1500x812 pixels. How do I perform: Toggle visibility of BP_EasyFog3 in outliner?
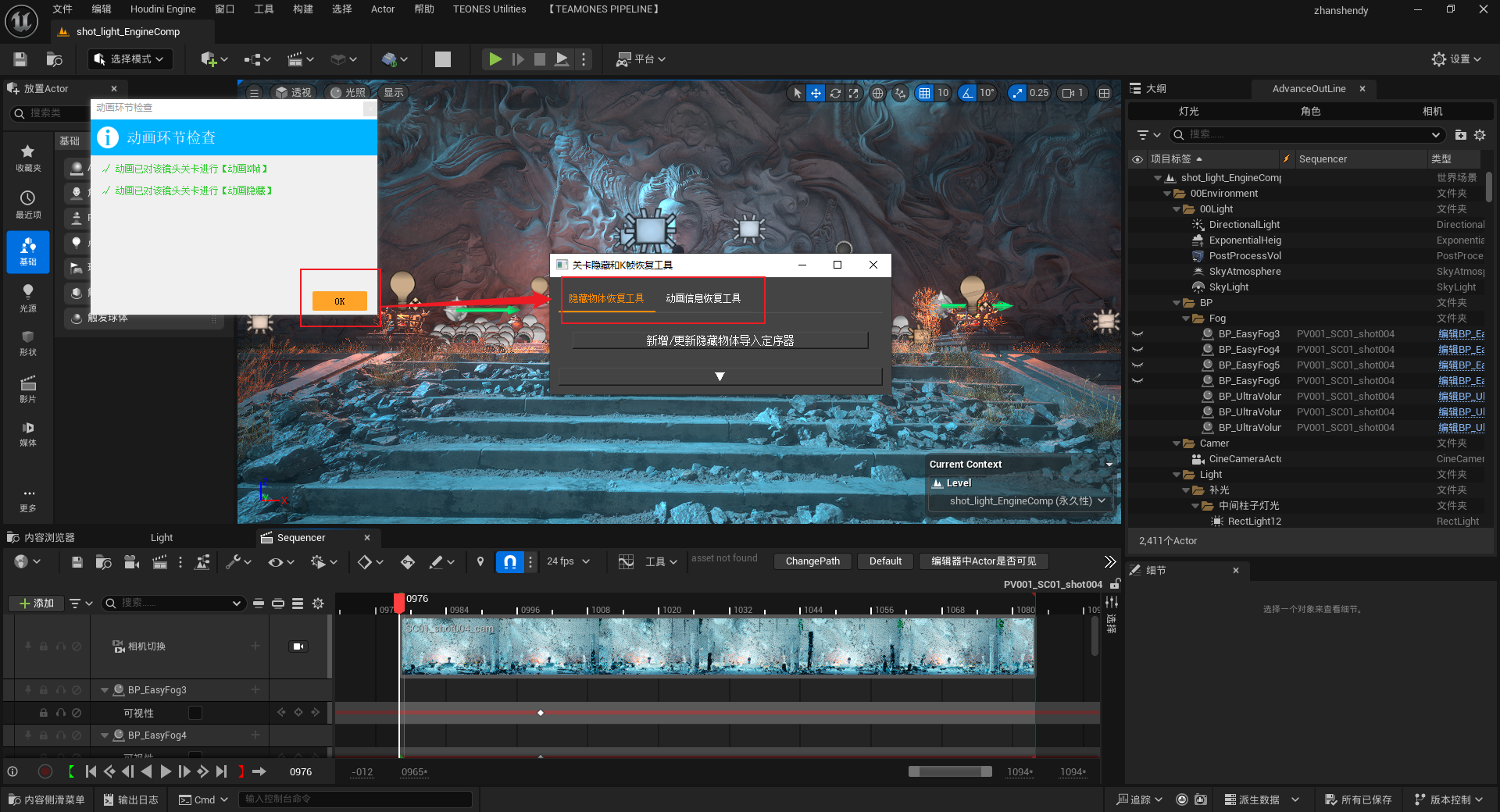coord(1137,334)
